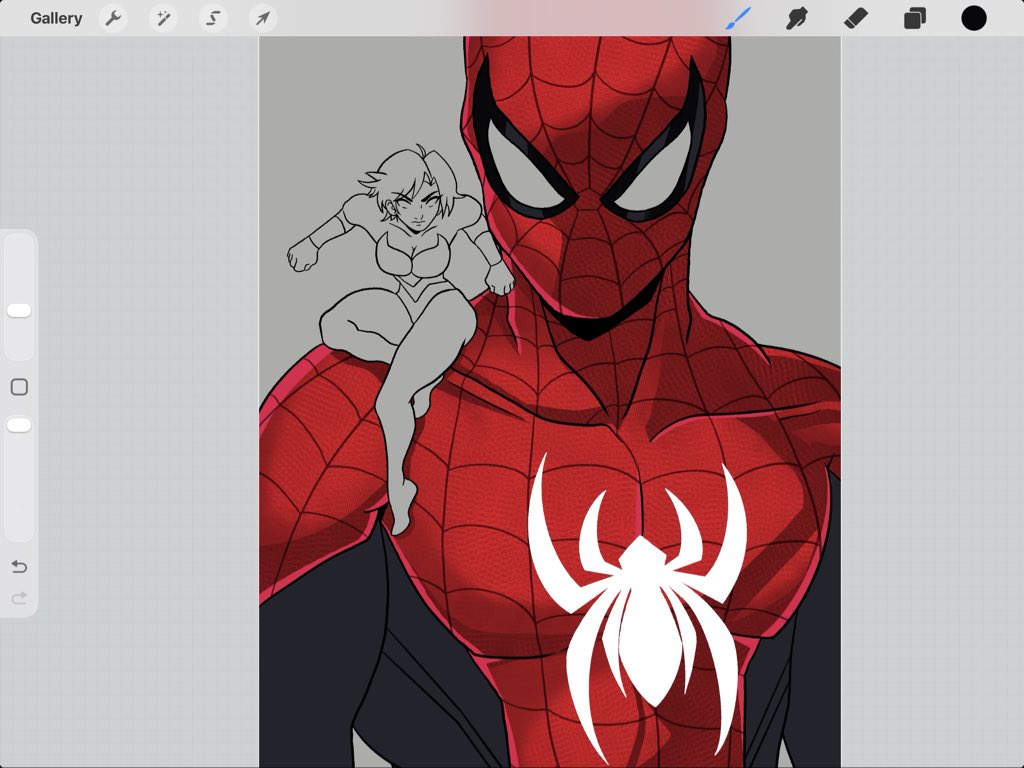
Task: Activate the Transform arrow tool
Action: click(x=263, y=18)
